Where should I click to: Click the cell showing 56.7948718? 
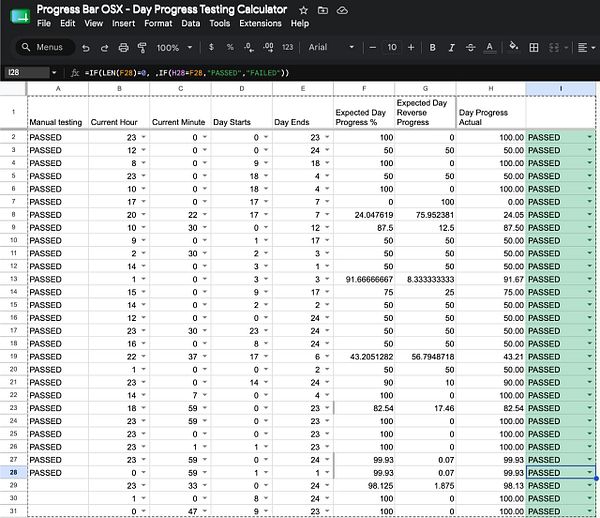pyautogui.click(x=425, y=357)
